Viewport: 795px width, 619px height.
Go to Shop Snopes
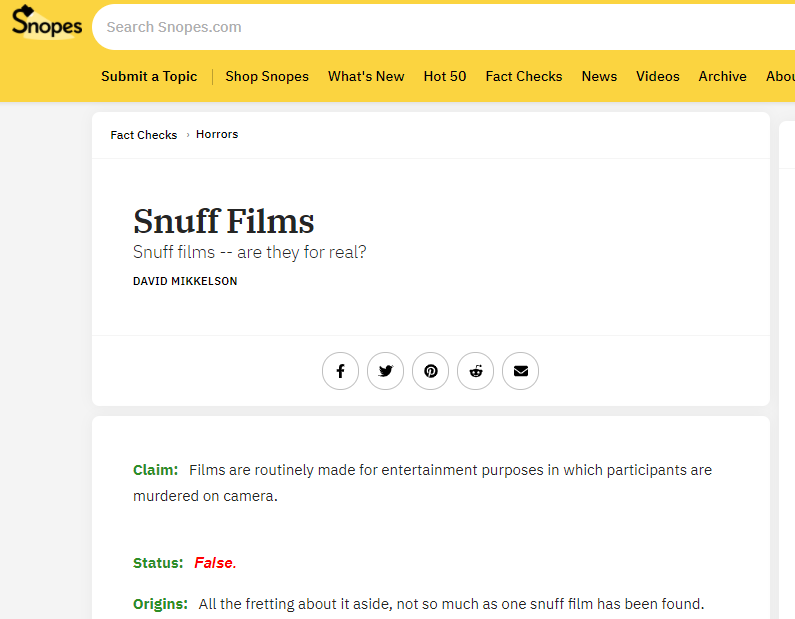coord(267,76)
